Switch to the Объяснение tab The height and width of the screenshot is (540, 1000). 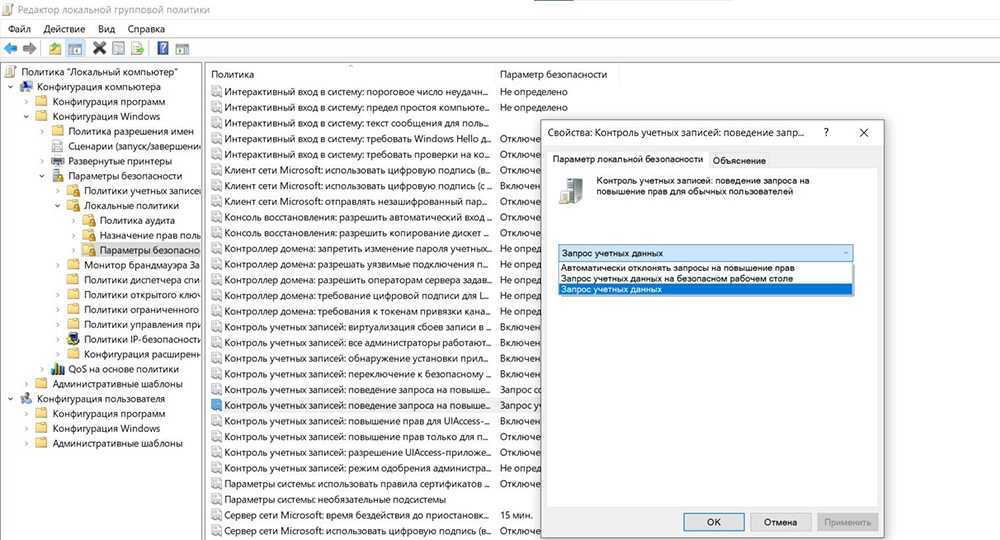click(739, 160)
